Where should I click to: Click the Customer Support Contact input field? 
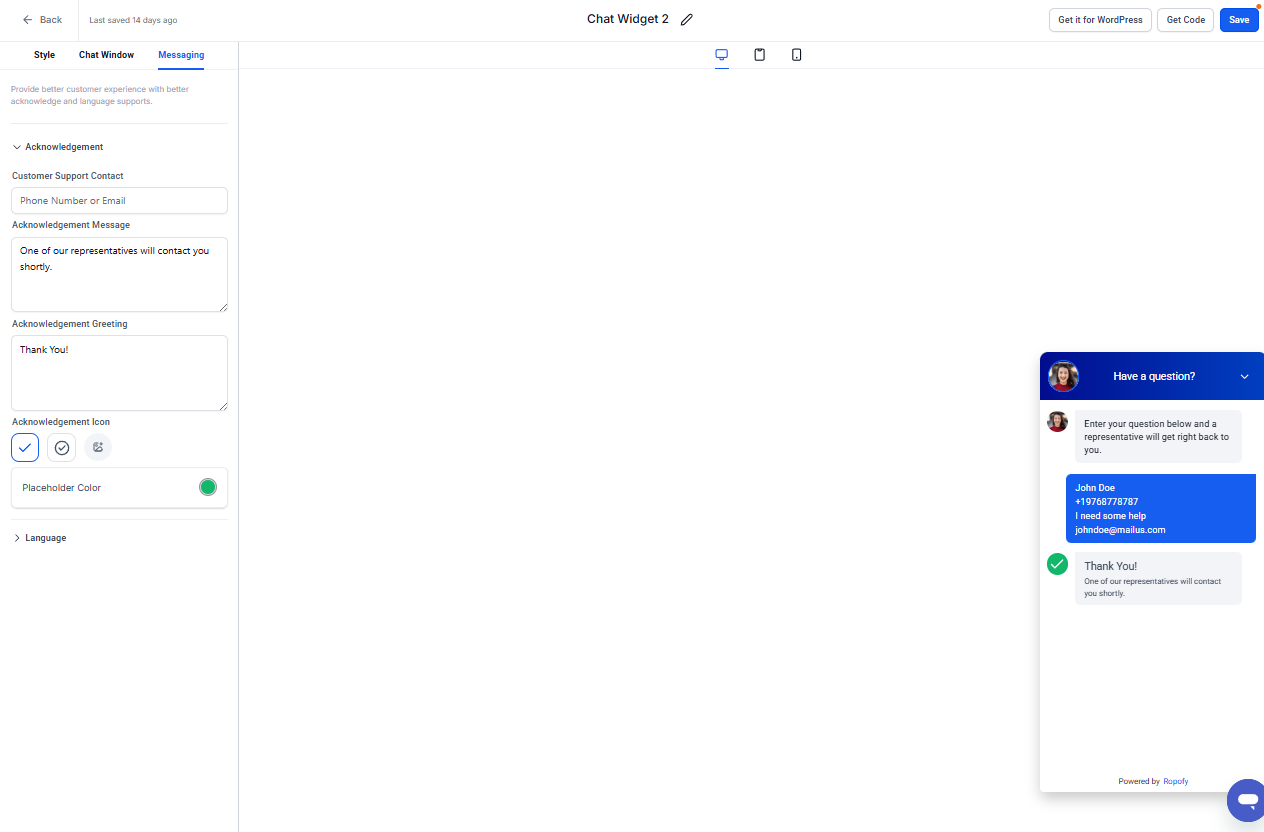(x=119, y=201)
